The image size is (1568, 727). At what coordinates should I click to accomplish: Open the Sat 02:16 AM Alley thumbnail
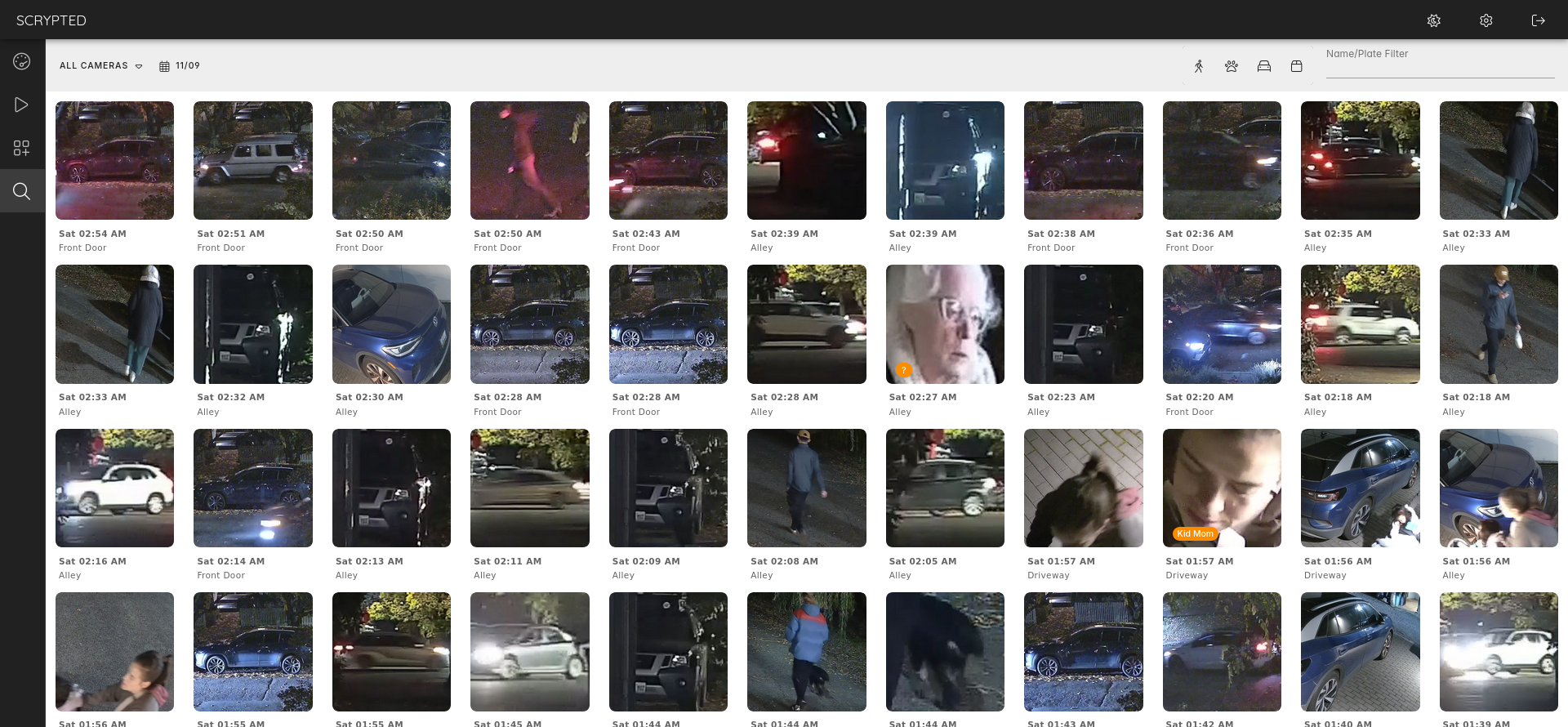tap(114, 488)
